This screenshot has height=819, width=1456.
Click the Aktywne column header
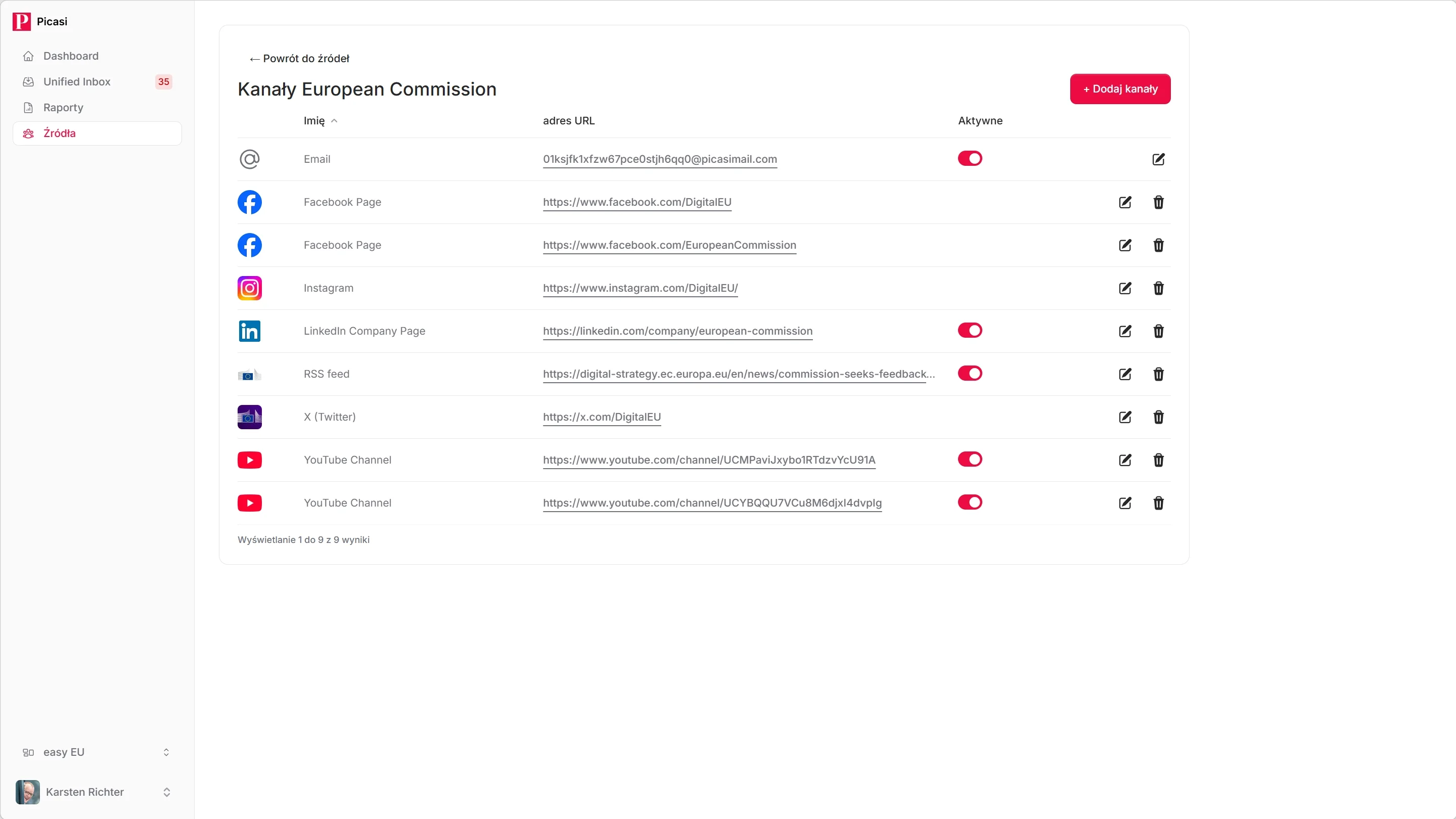pyautogui.click(x=980, y=121)
